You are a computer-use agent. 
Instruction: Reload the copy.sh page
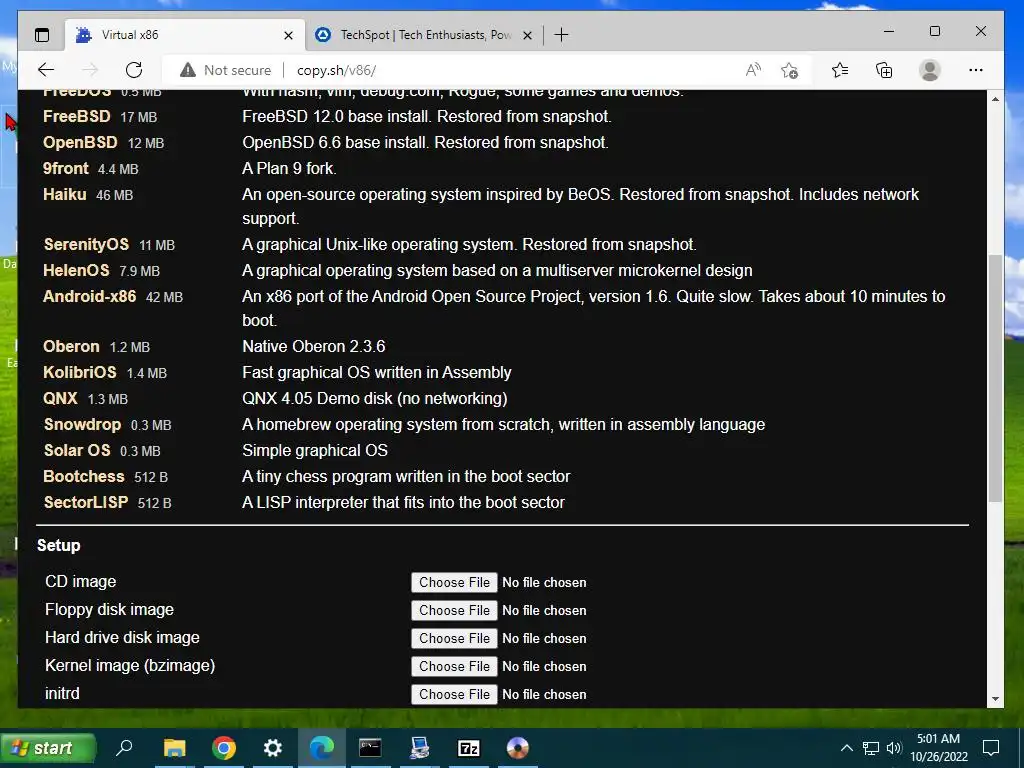click(134, 70)
